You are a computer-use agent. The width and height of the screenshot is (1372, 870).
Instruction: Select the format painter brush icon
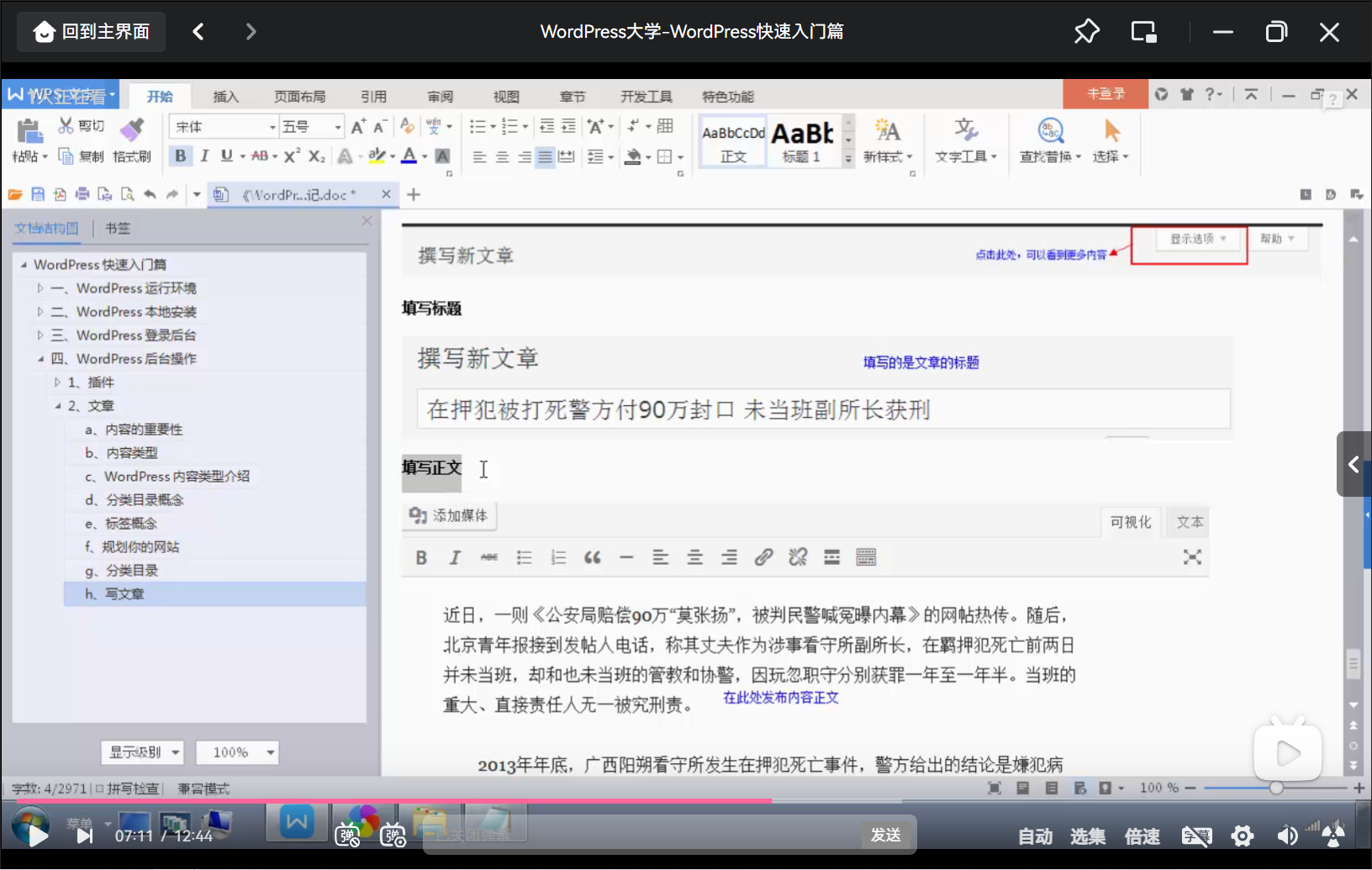(x=132, y=129)
